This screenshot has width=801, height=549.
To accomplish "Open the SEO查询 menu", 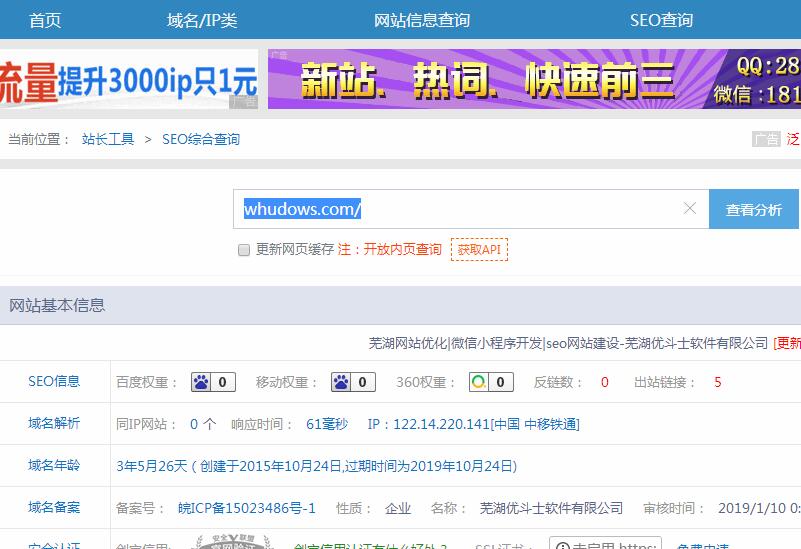I will (660, 20).
